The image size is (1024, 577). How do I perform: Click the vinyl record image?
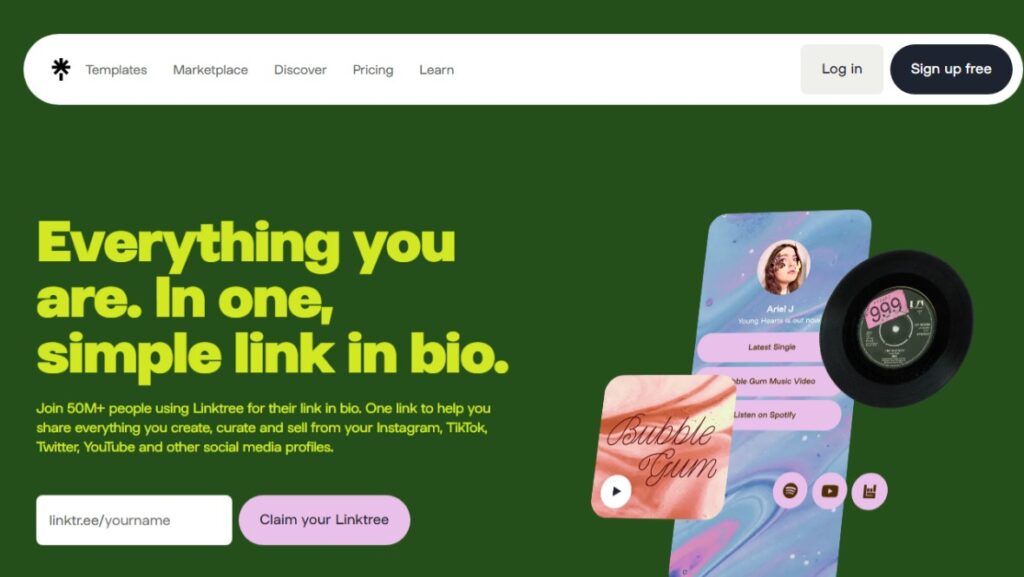(x=896, y=328)
